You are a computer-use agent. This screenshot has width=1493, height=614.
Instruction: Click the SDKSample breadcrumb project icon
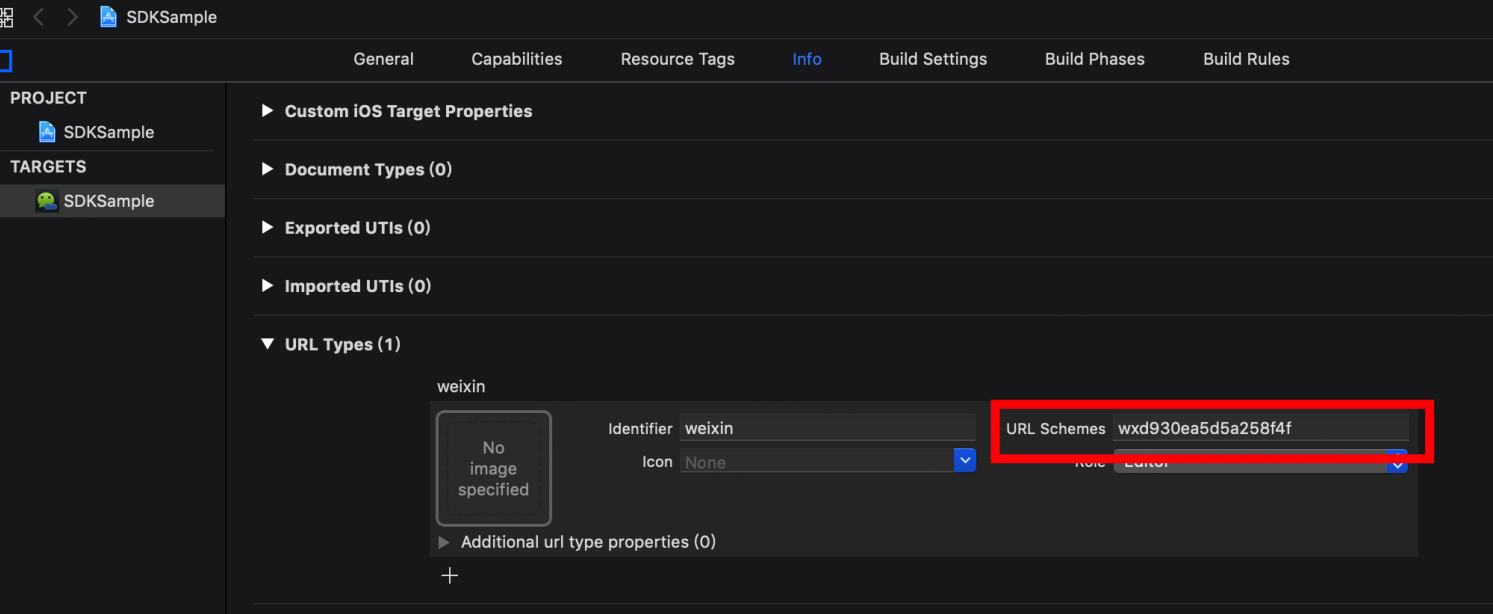pos(108,17)
